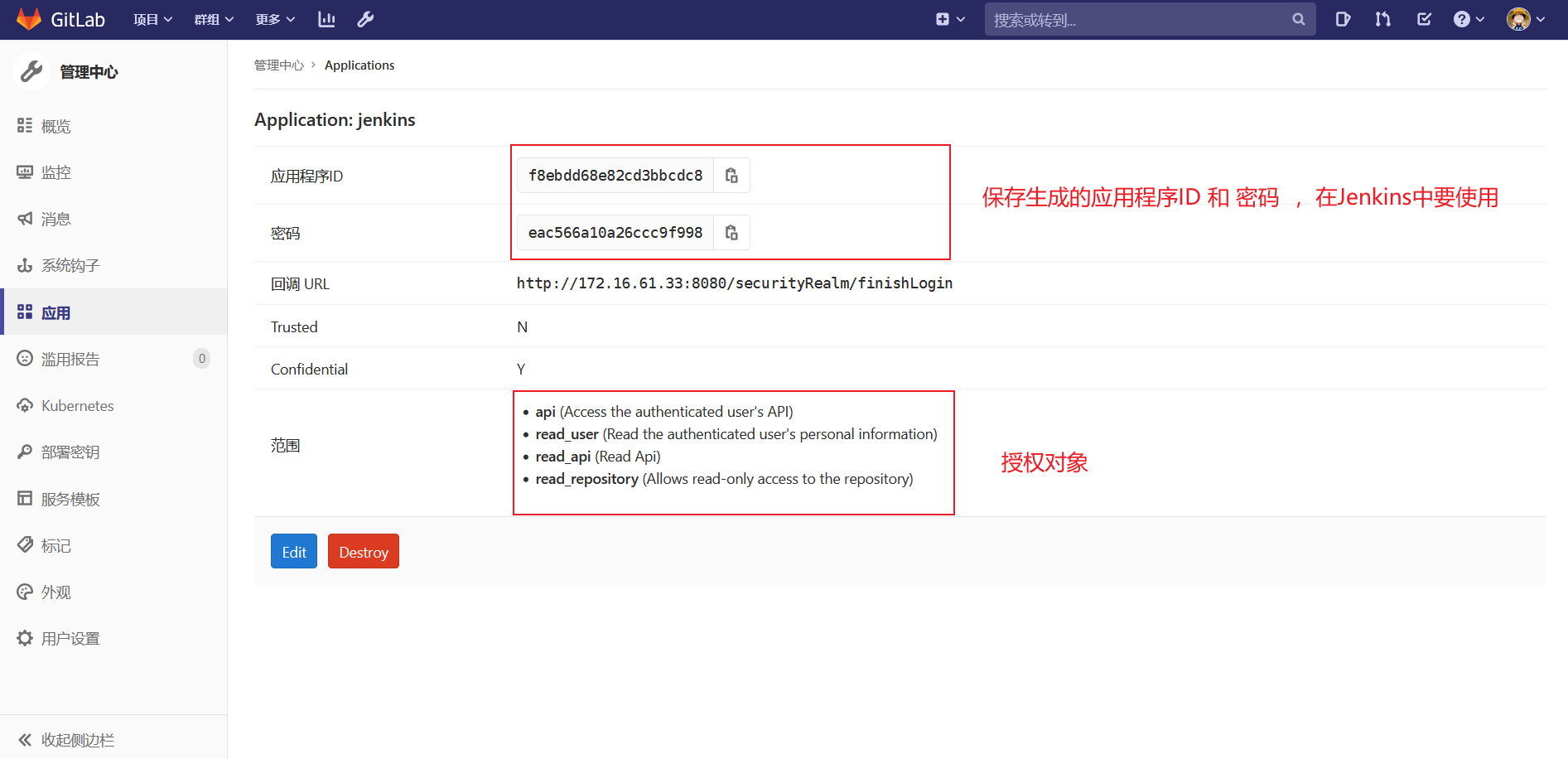1568x759 pixels.
Task: Click the 概览 sidebar icon
Action: click(x=25, y=125)
